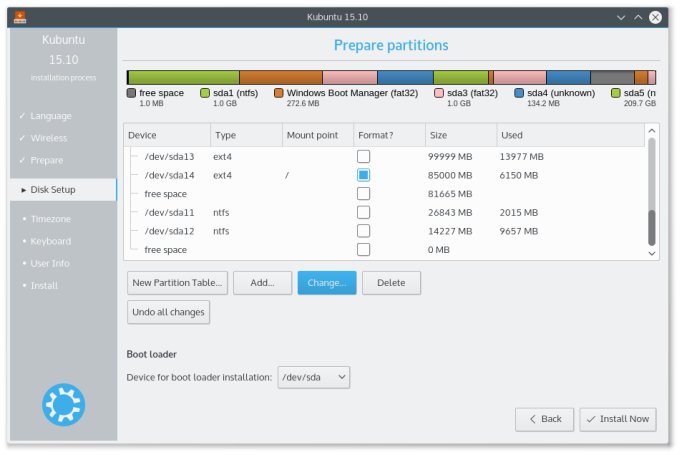Sort by the Used column header
The image size is (680, 455).
571,135
